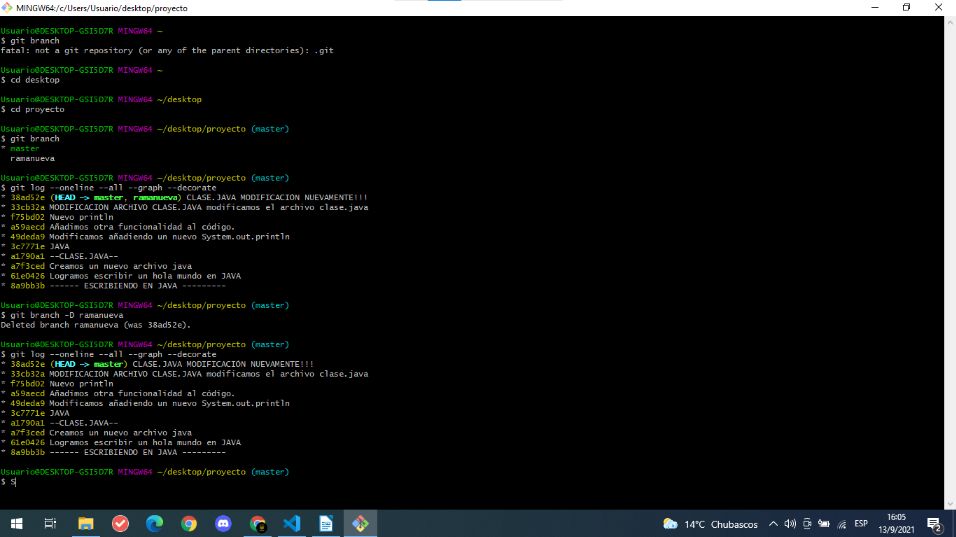Click the terminal scrollbar down arrow
The width and height of the screenshot is (956, 537).
pyautogui.click(x=950, y=503)
